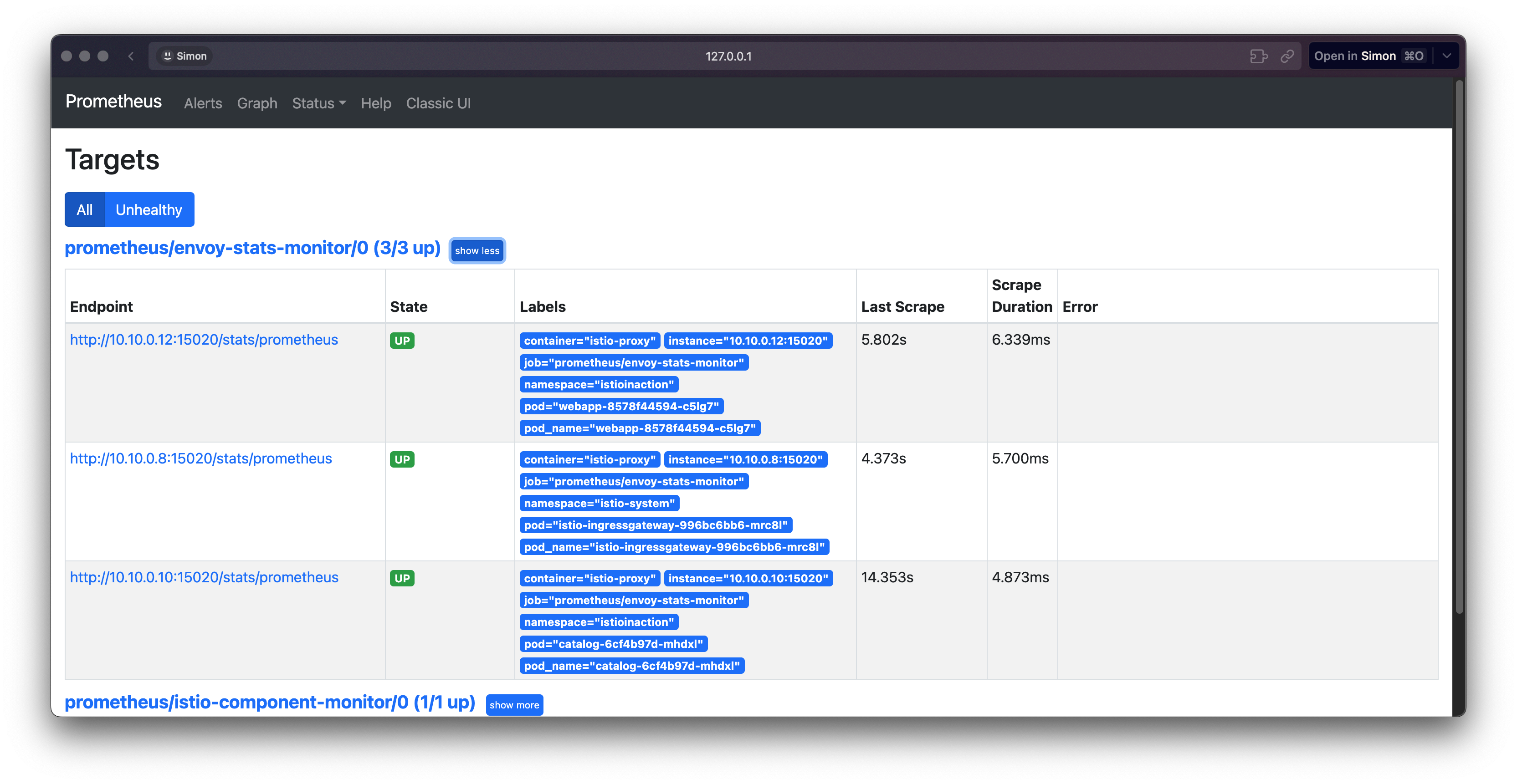Collapse envoy-stats-monitor with show less
The width and height of the screenshot is (1517, 784).
[477, 250]
